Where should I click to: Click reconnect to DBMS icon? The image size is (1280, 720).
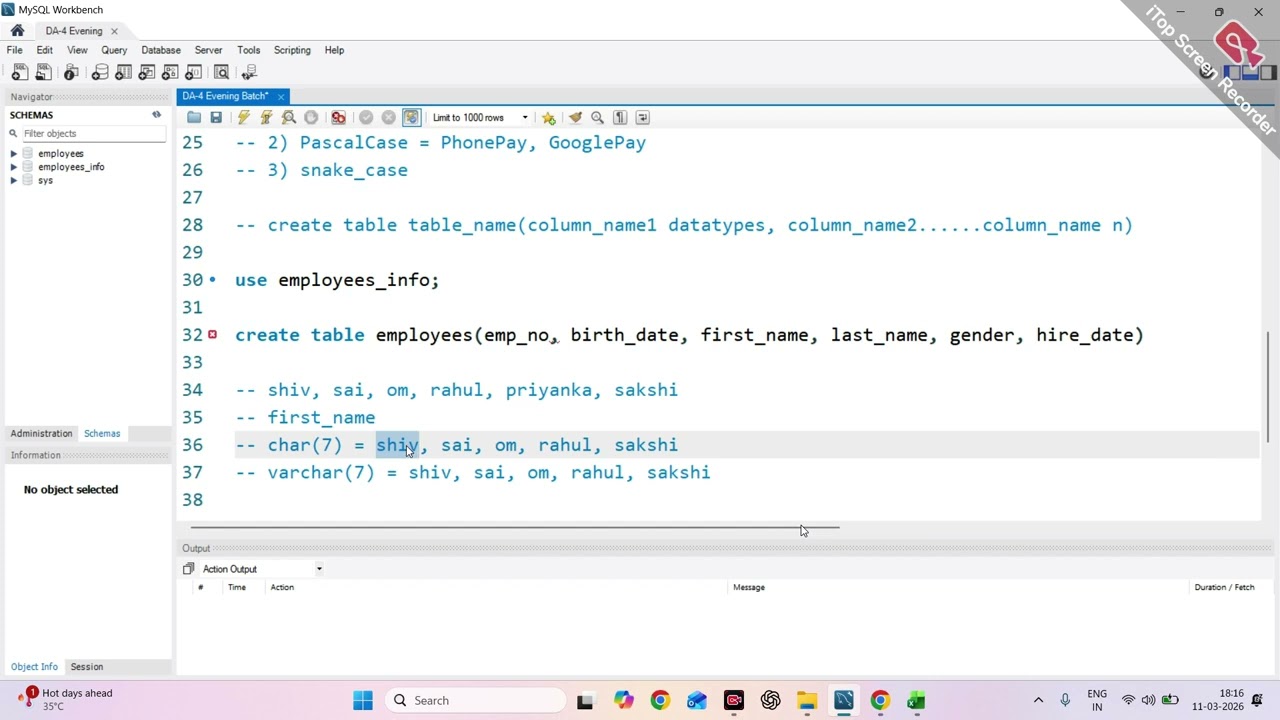click(249, 72)
